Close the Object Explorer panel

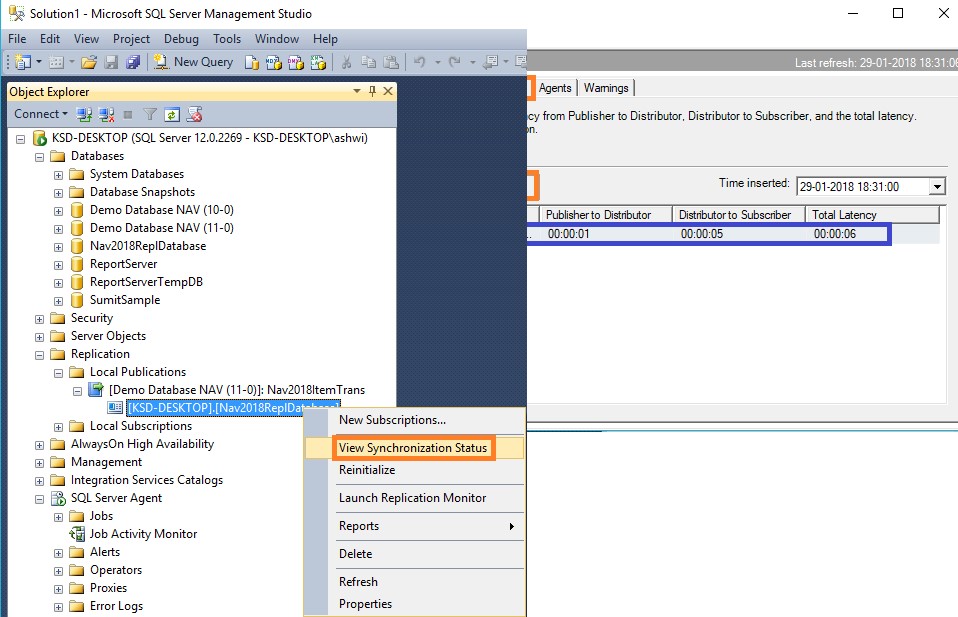click(x=388, y=91)
